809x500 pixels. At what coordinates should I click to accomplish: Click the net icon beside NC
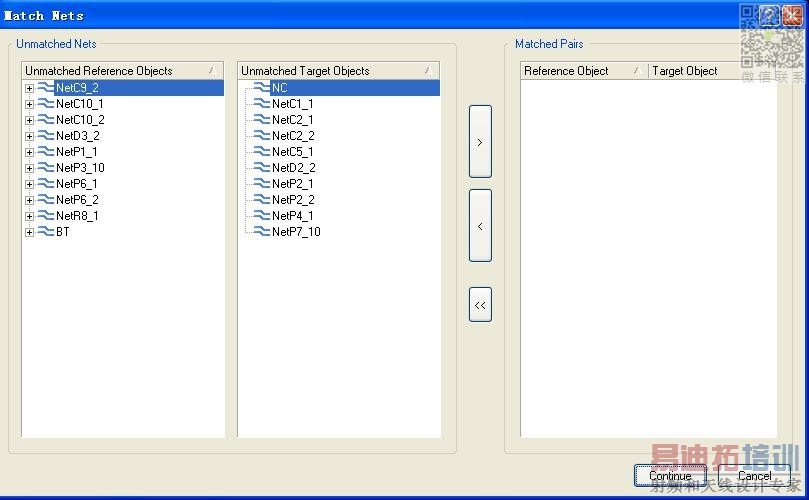tap(262, 87)
